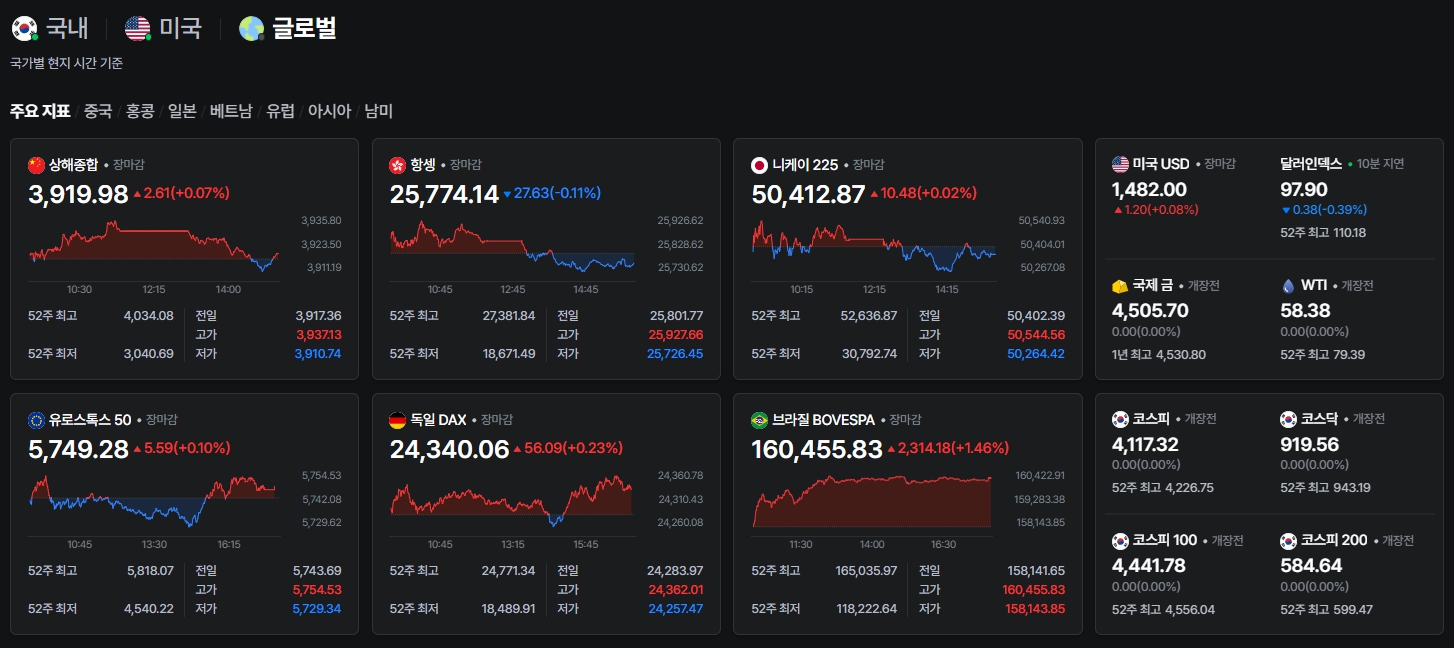Open the 일본 category
This screenshot has height=648, width=1454.
182,111
